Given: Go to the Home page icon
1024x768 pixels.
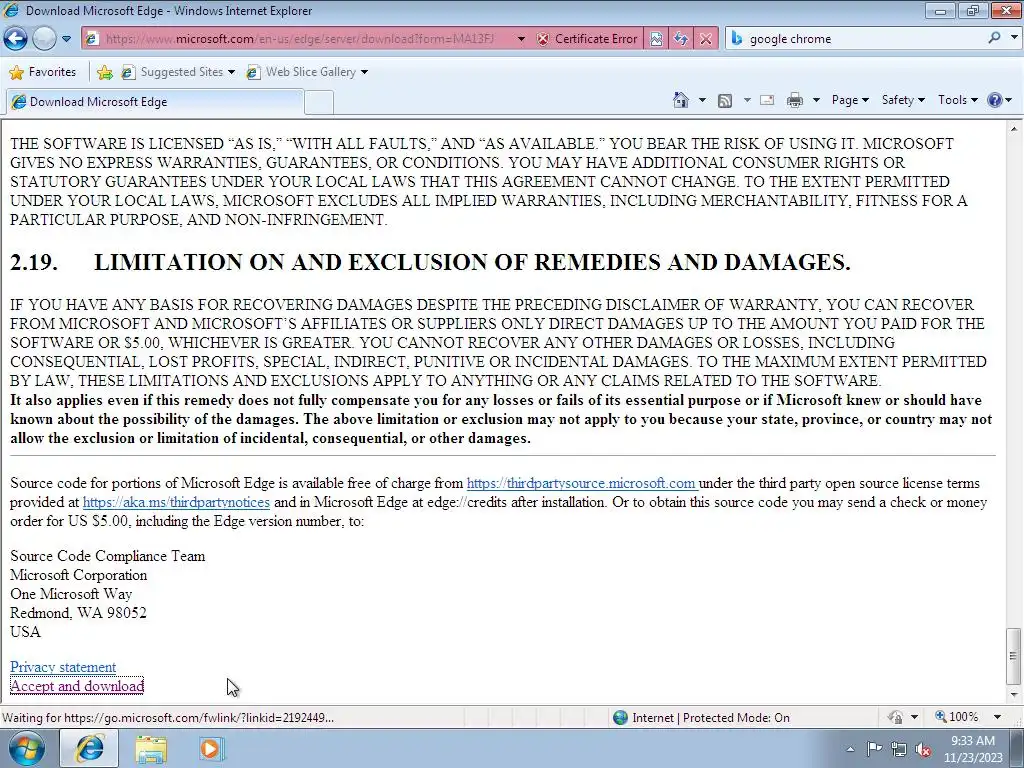Looking at the screenshot, I should 680,100.
